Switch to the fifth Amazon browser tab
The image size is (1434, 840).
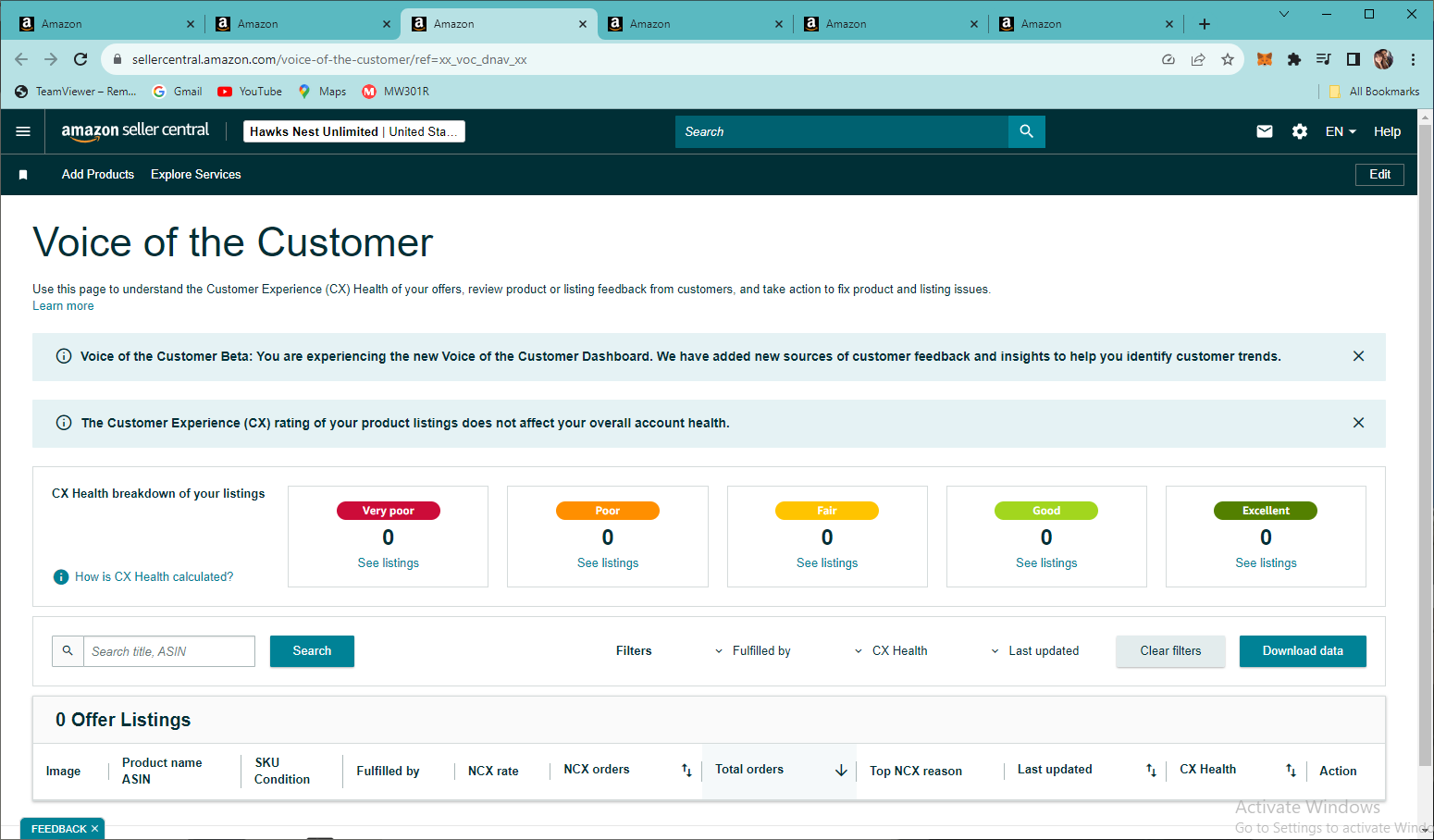pos(891,24)
